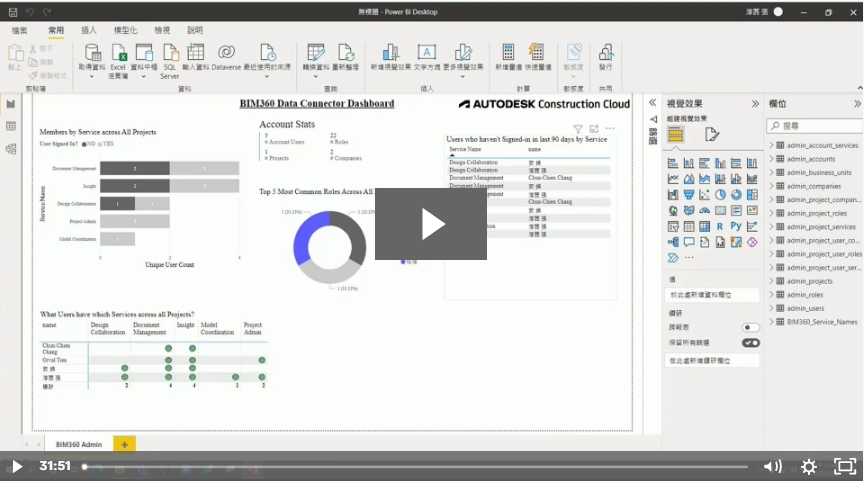Open the 轉換資料 transform data dropdown arrow
The image size is (864, 481).
[x=316, y=77]
